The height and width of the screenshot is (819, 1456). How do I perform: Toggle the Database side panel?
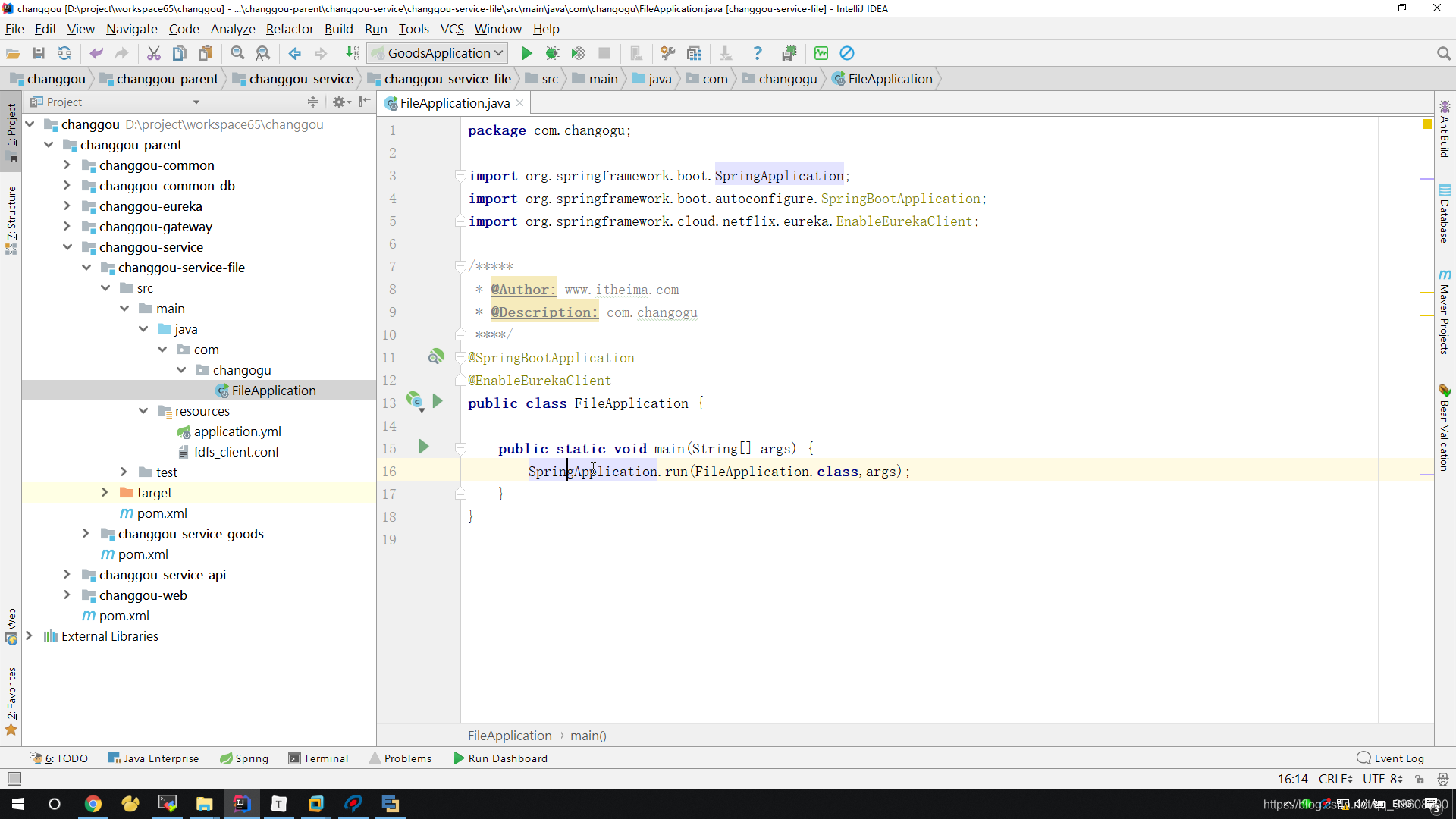1445,214
